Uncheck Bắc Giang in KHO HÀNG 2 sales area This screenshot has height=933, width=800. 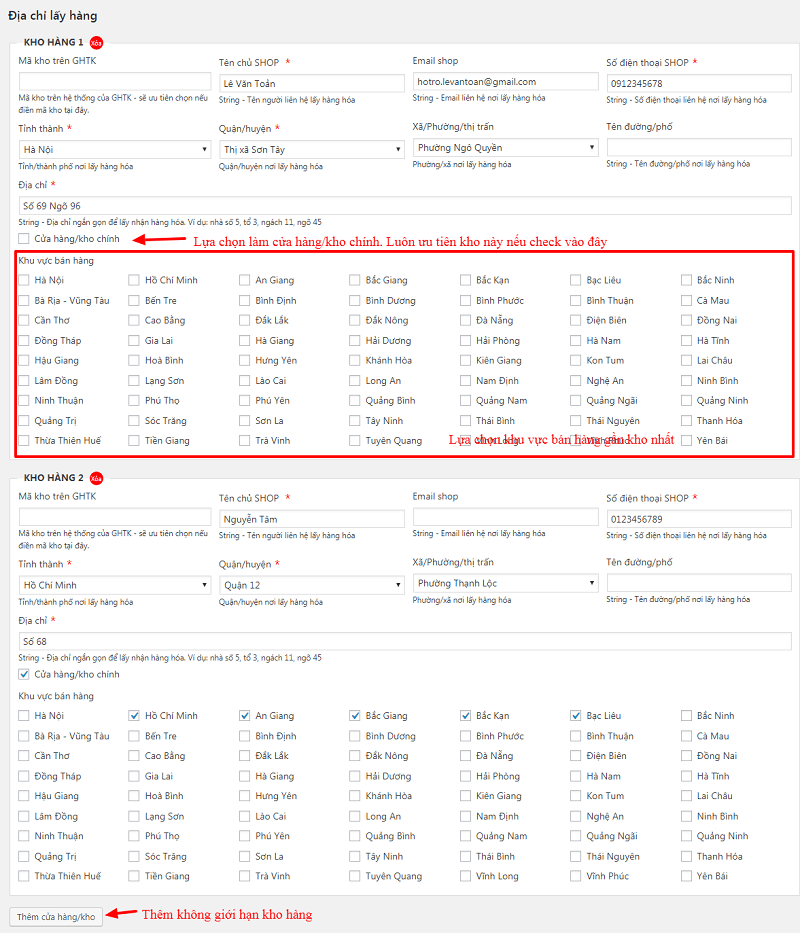pos(353,715)
